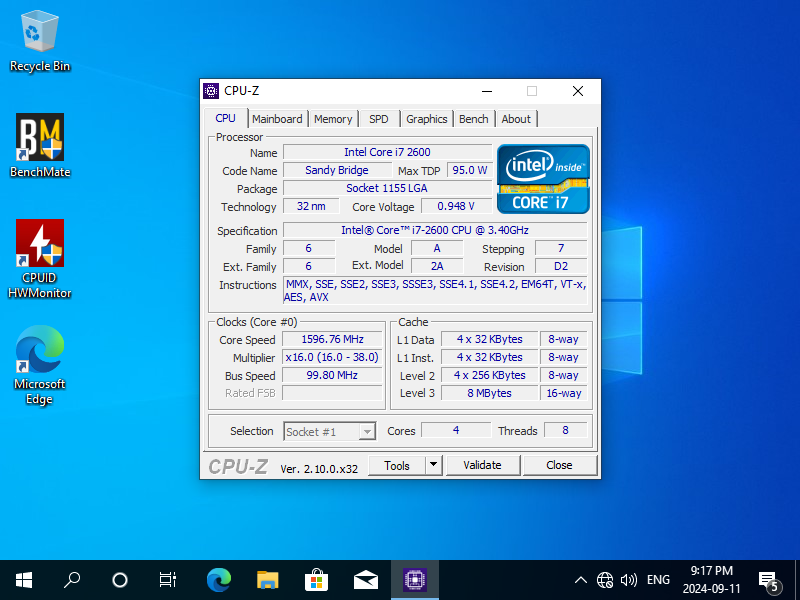Click the empty Rated FSB field
Image resolution: width=800 pixels, height=600 pixels.
pyautogui.click(x=332, y=393)
